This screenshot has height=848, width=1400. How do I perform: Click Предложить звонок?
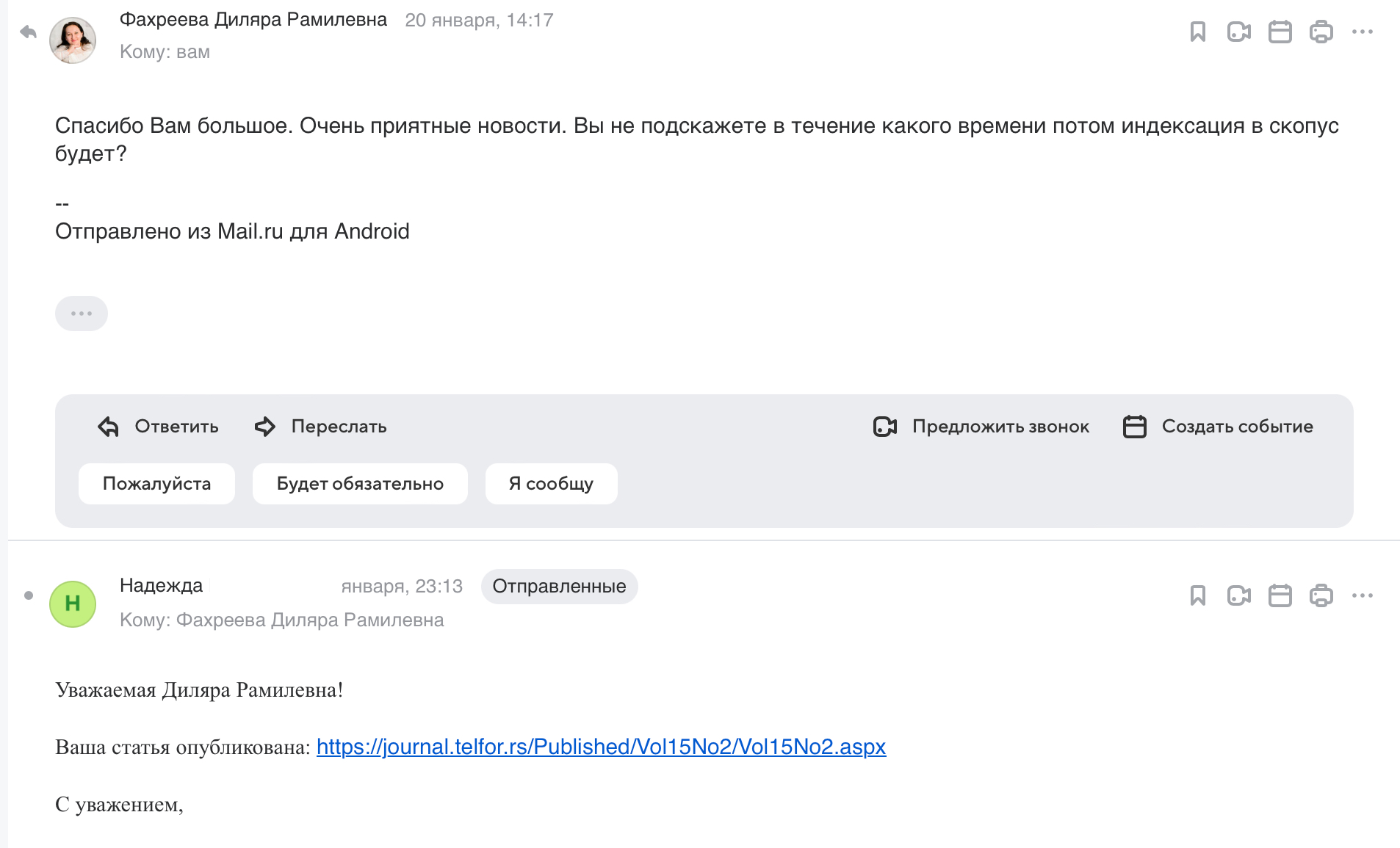[x=981, y=427]
